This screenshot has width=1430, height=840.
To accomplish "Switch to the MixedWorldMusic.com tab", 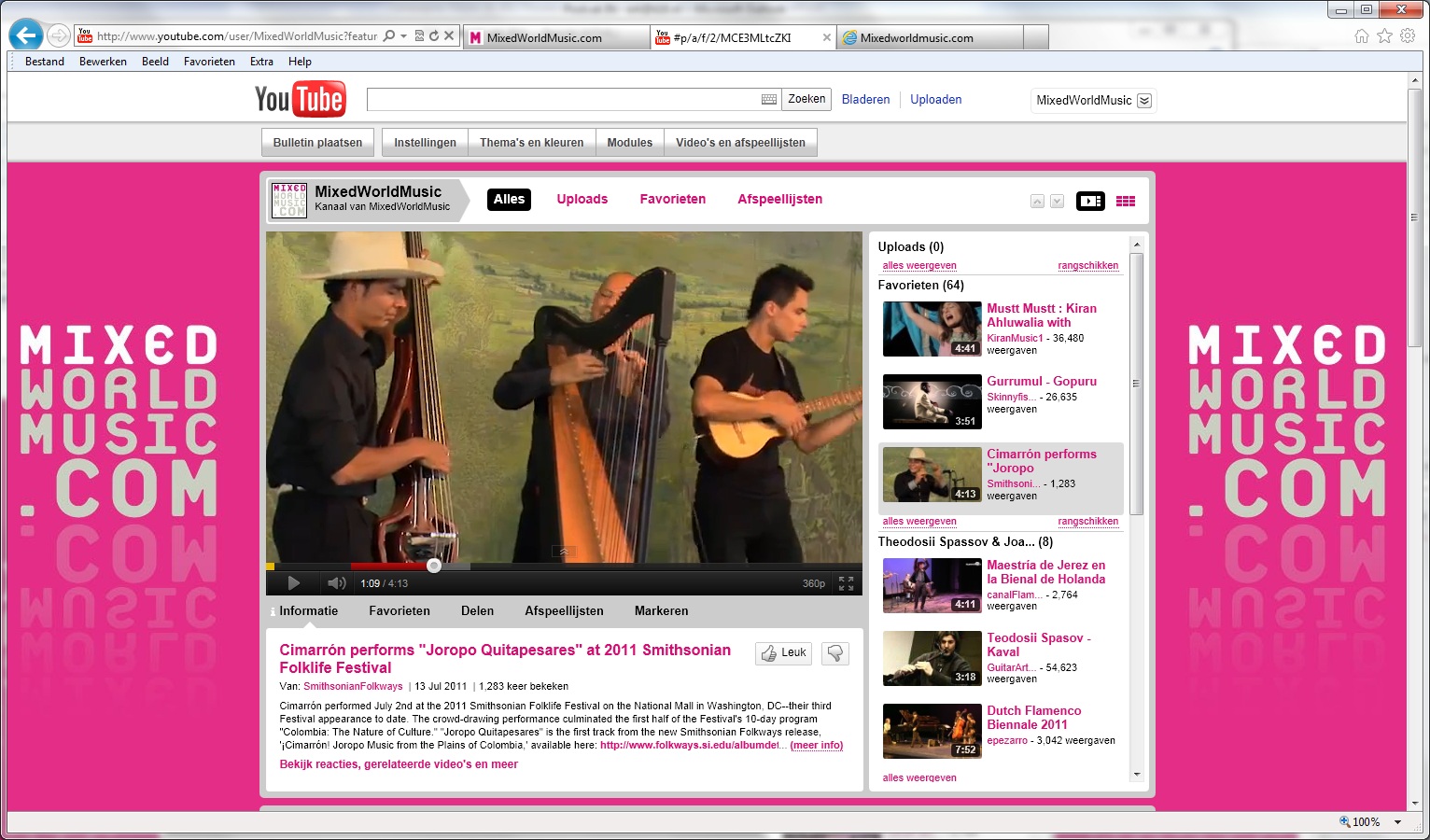I will [x=556, y=37].
